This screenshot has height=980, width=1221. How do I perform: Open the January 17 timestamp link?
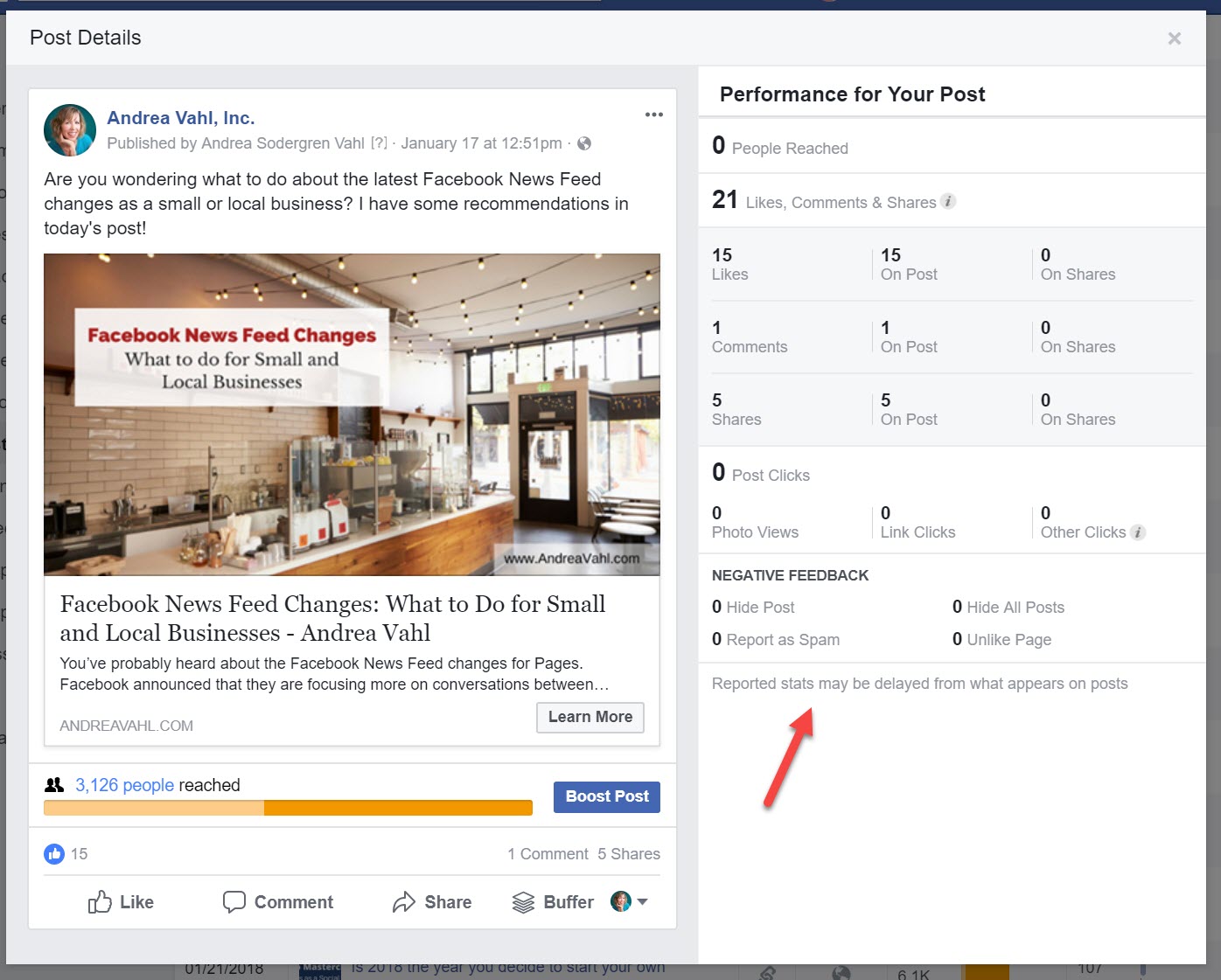(x=481, y=143)
